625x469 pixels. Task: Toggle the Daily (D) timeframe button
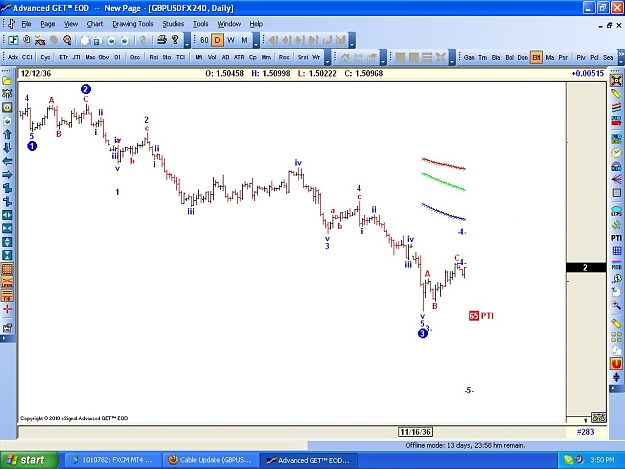pyautogui.click(x=217, y=40)
